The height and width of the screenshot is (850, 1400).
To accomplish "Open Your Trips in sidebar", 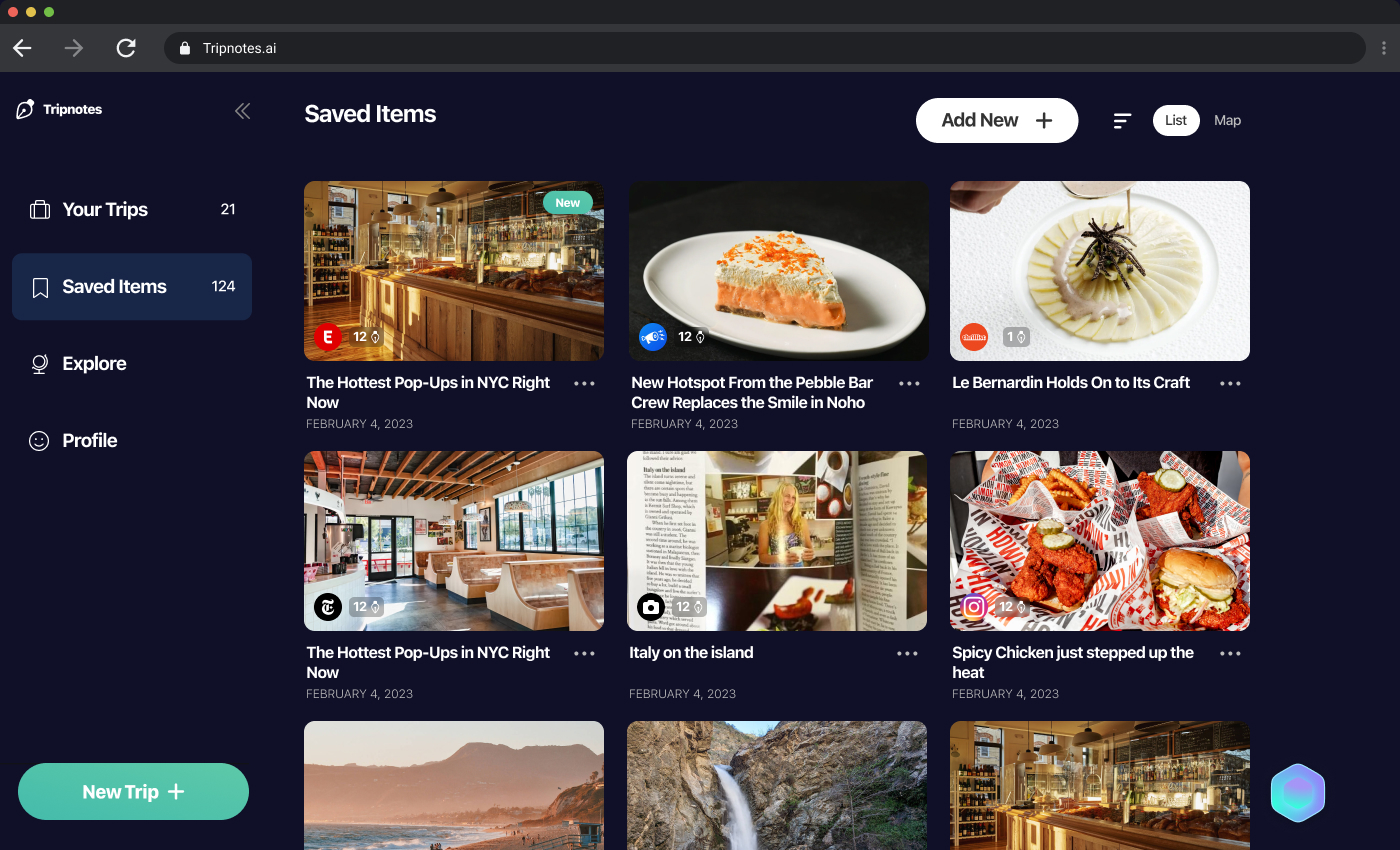I will [132, 209].
